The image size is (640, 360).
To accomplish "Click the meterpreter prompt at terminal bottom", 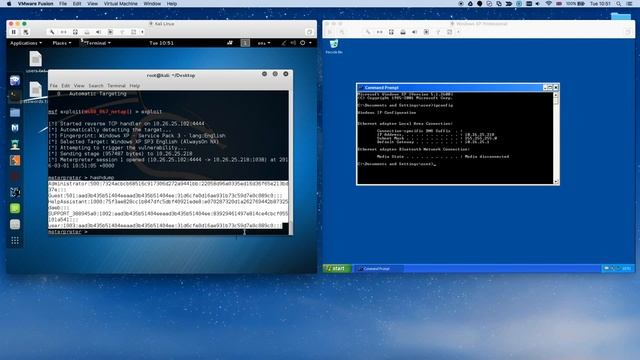I will coord(68,232).
